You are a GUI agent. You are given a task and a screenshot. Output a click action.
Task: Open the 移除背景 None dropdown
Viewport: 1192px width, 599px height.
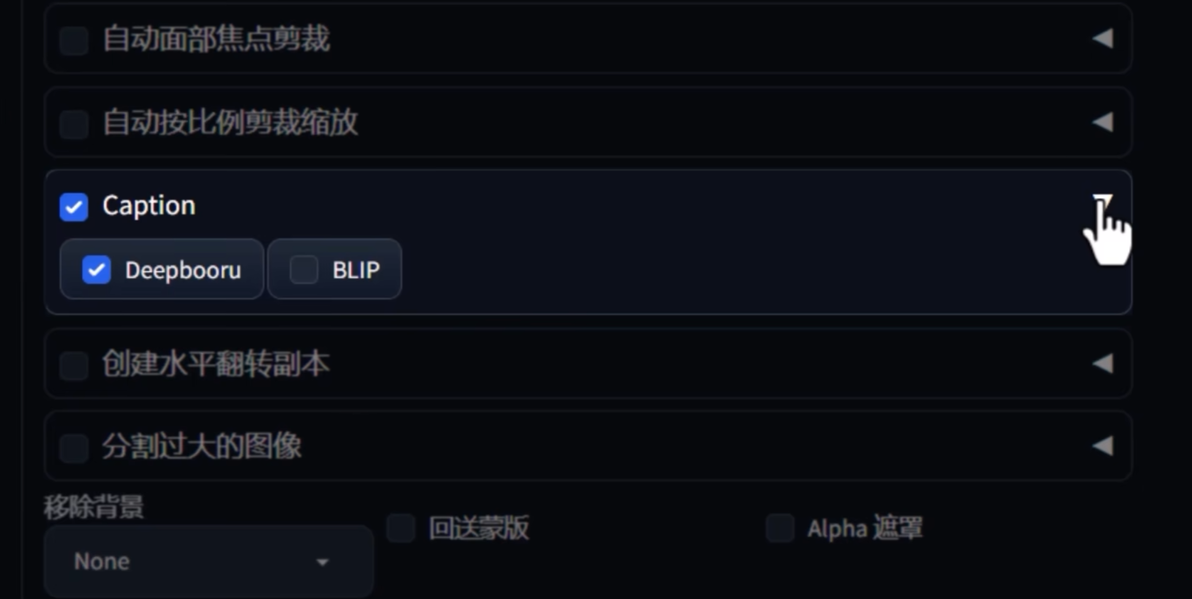pos(208,562)
